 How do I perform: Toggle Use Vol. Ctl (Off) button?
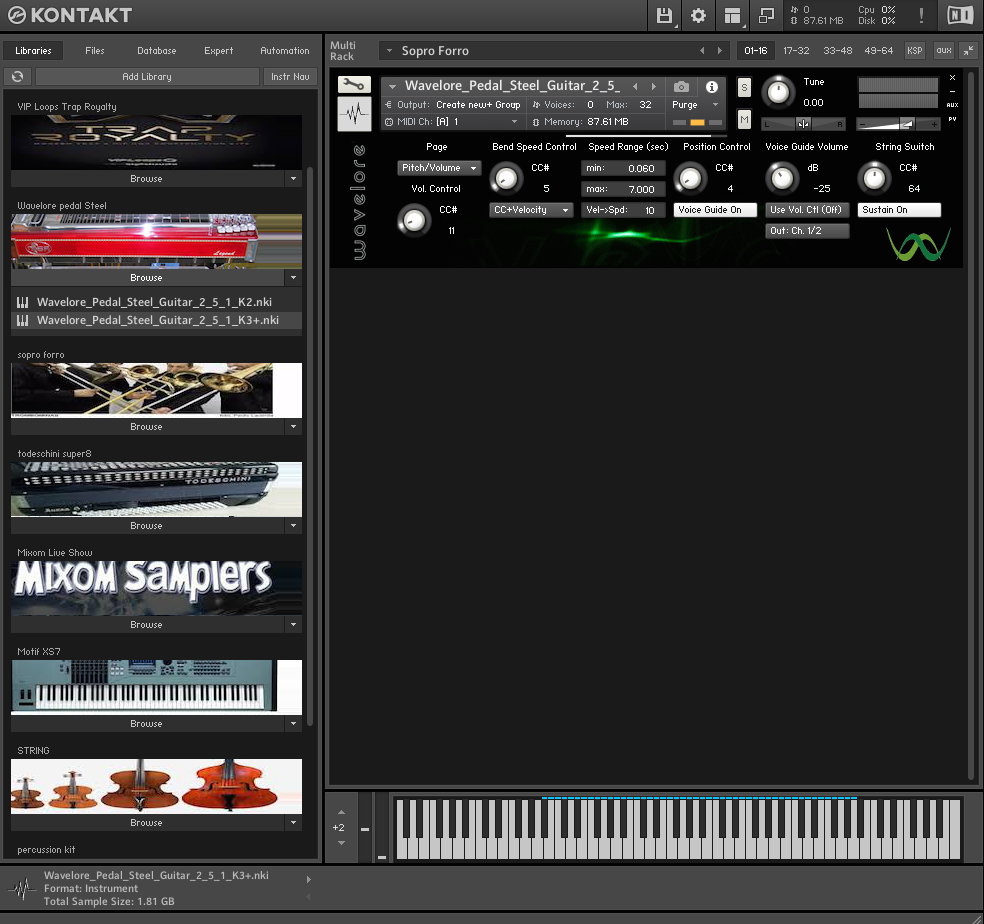tap(807, 210)
